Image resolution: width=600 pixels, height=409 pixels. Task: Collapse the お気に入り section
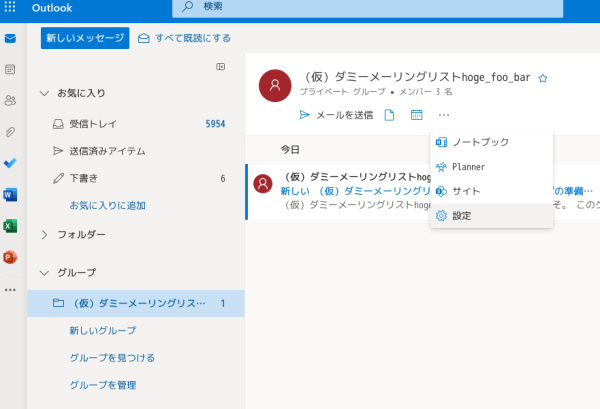point(44,93)
